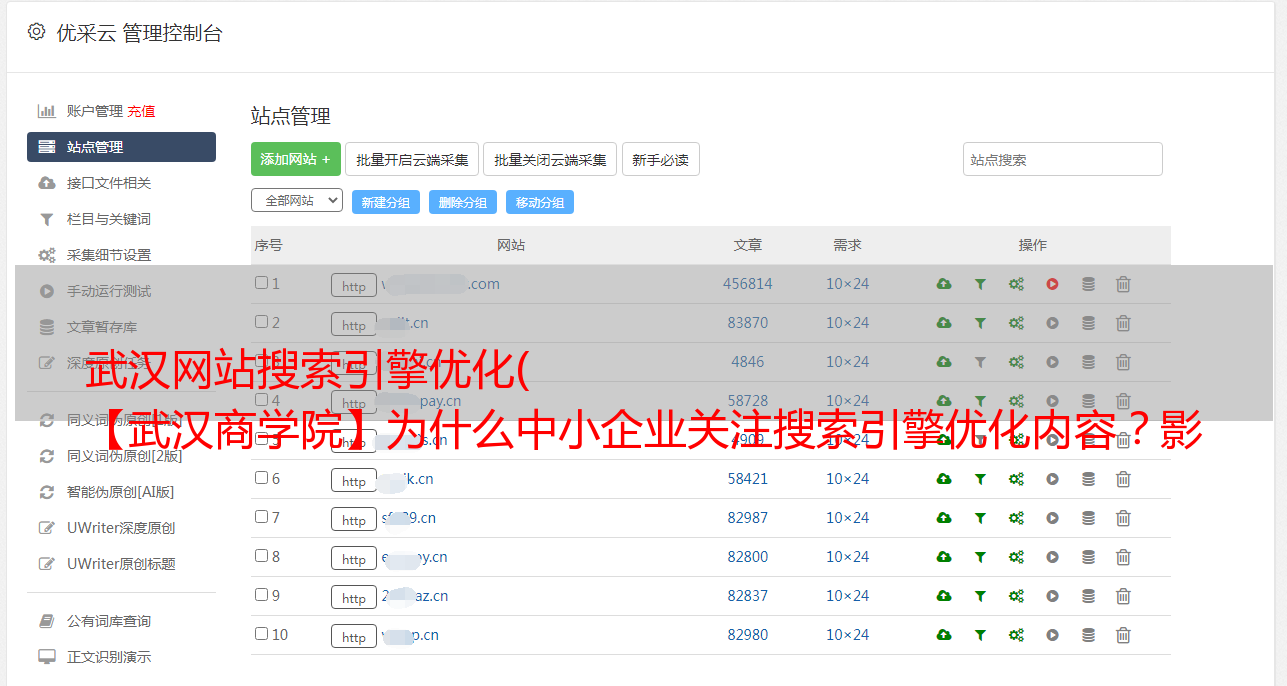Click filter icon in row 7
The height and width of the screenshot is (686, 1287).
click(980, 518)
